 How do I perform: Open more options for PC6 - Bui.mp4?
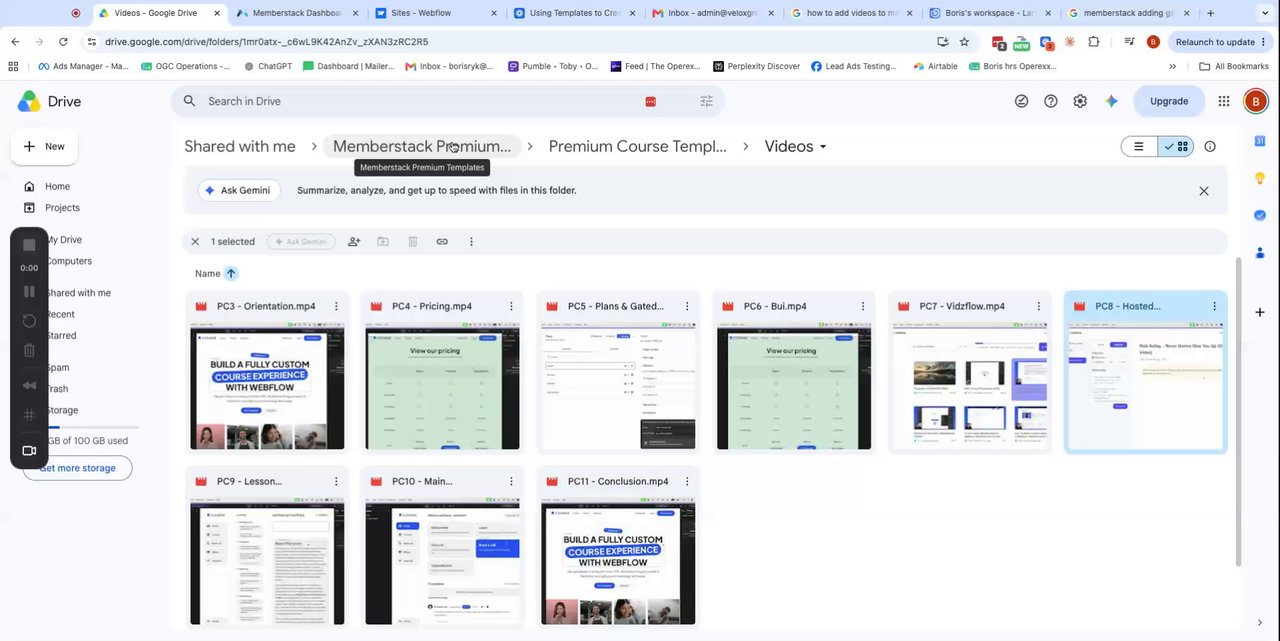[x=863, y=306]
